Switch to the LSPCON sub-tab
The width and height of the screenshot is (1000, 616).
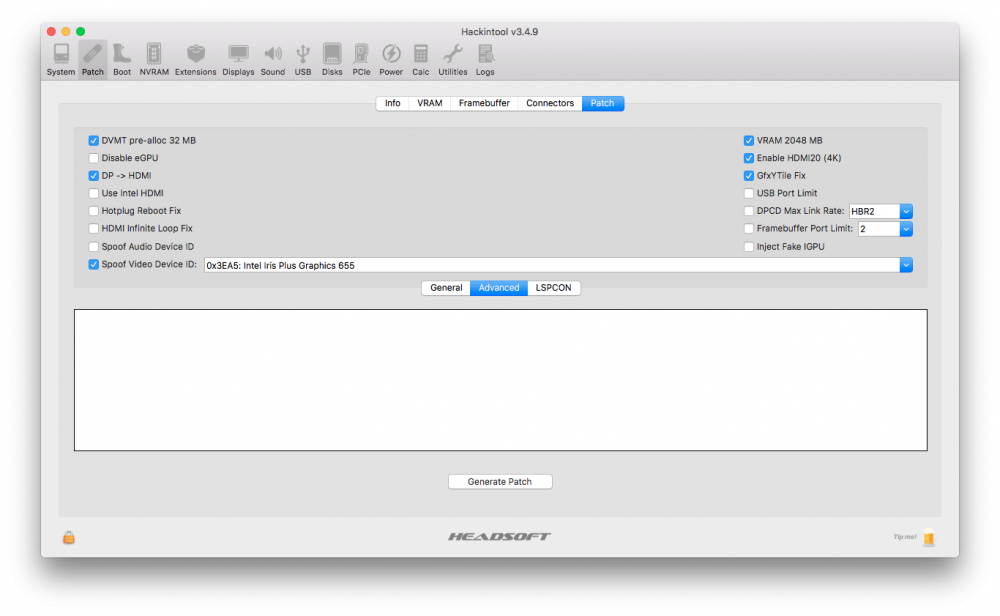tap(554, 288)
